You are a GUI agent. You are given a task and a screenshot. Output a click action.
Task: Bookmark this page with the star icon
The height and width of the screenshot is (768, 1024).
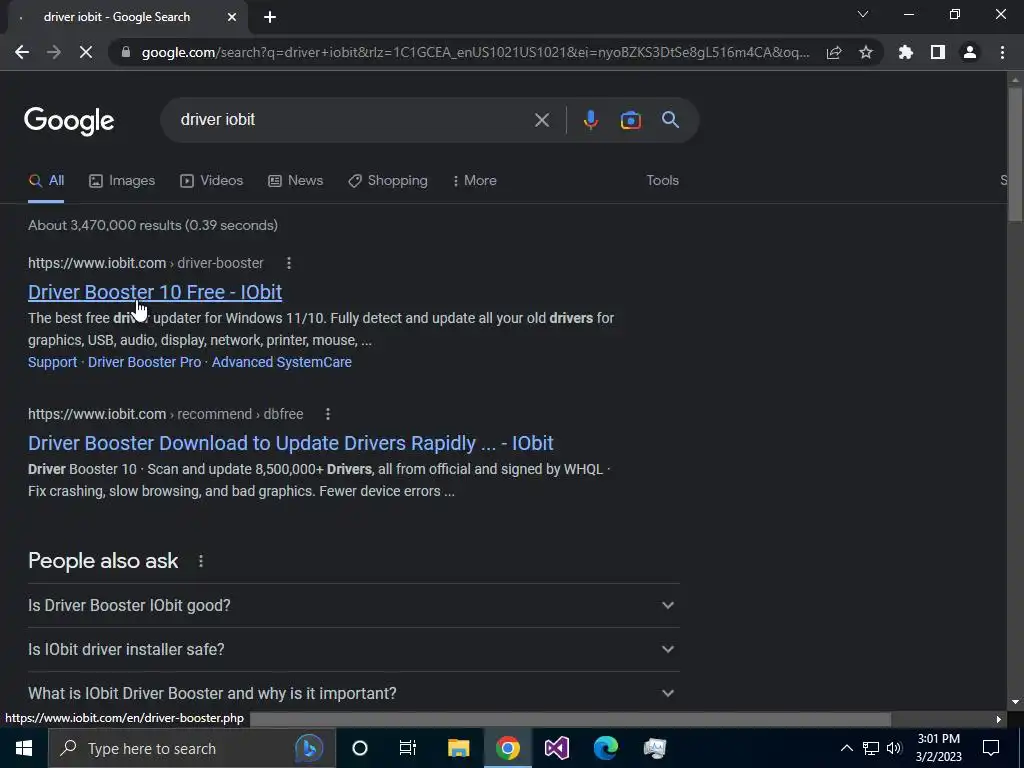click(866, 52)
